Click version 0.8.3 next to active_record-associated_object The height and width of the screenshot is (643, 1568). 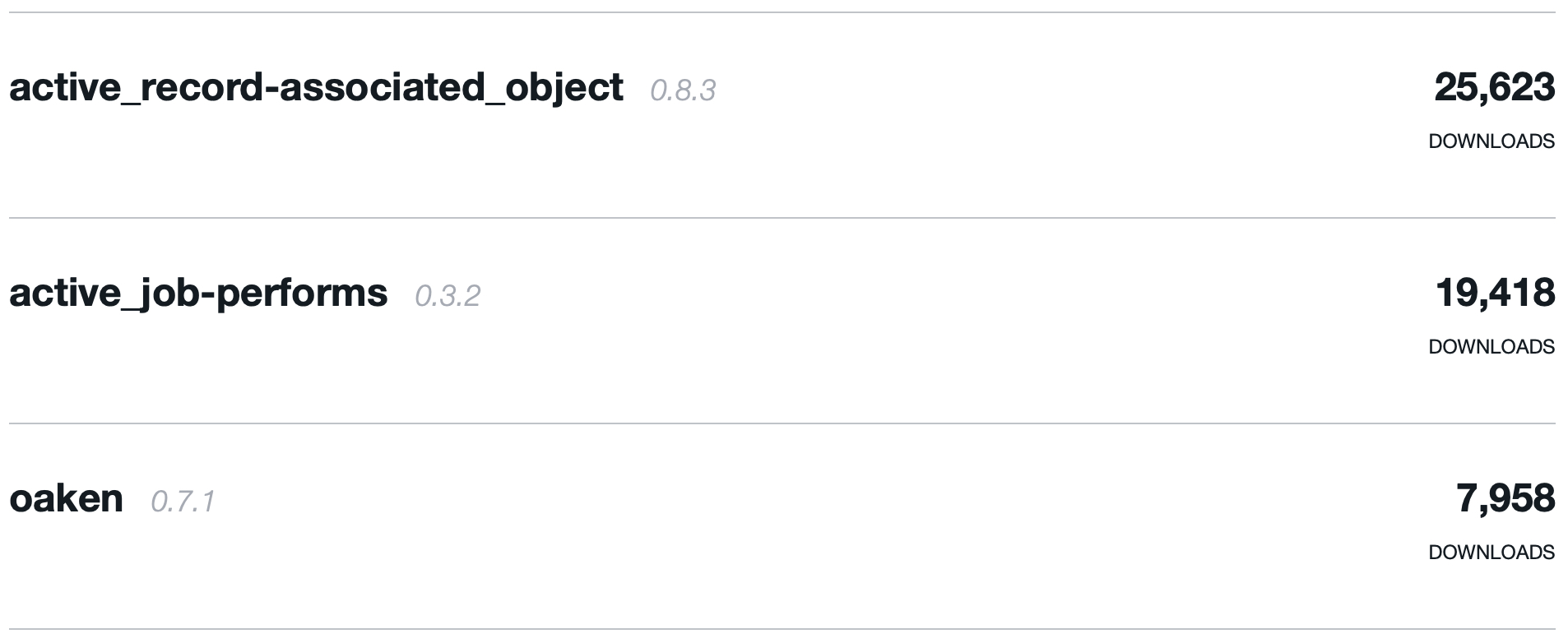[x=683, y=90]
